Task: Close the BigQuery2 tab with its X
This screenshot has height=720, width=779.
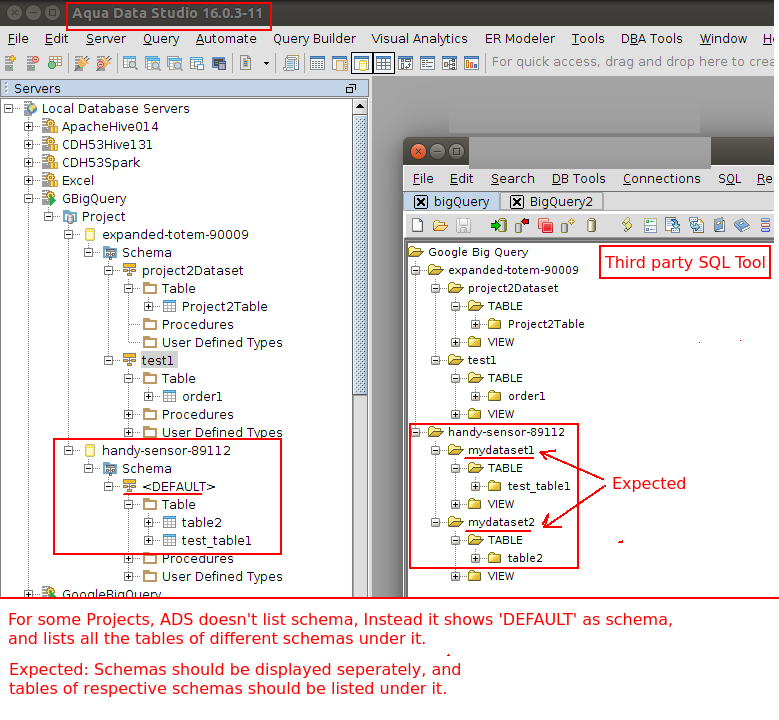Action: [x=517, y=202]
